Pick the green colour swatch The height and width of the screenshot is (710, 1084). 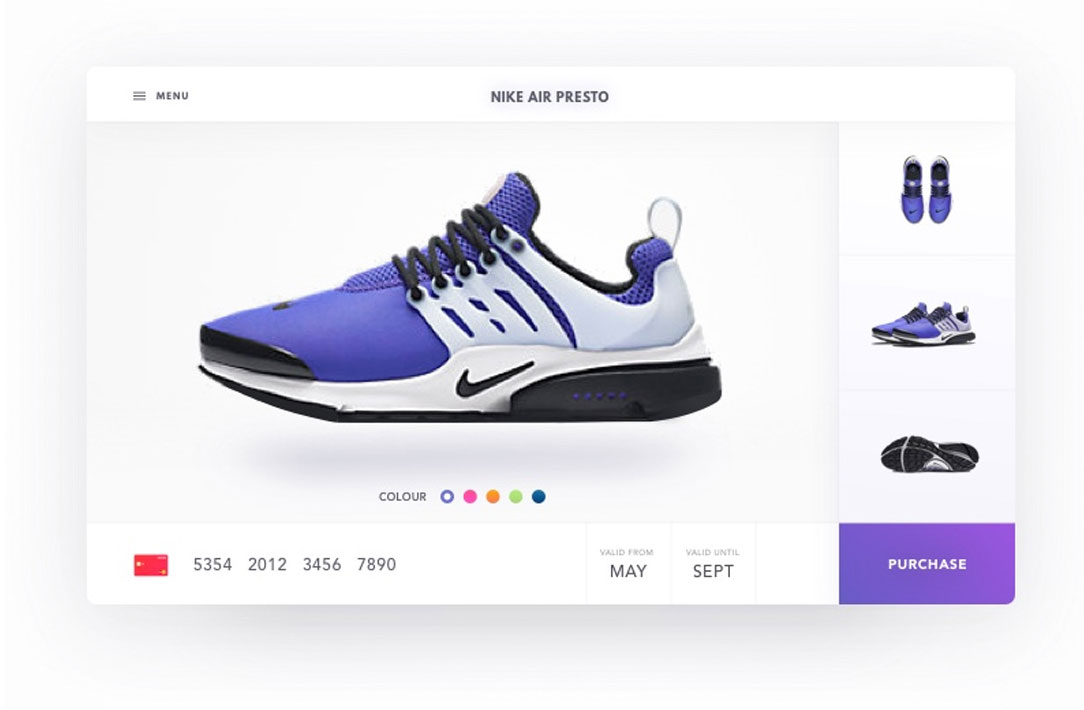point(516,496)
